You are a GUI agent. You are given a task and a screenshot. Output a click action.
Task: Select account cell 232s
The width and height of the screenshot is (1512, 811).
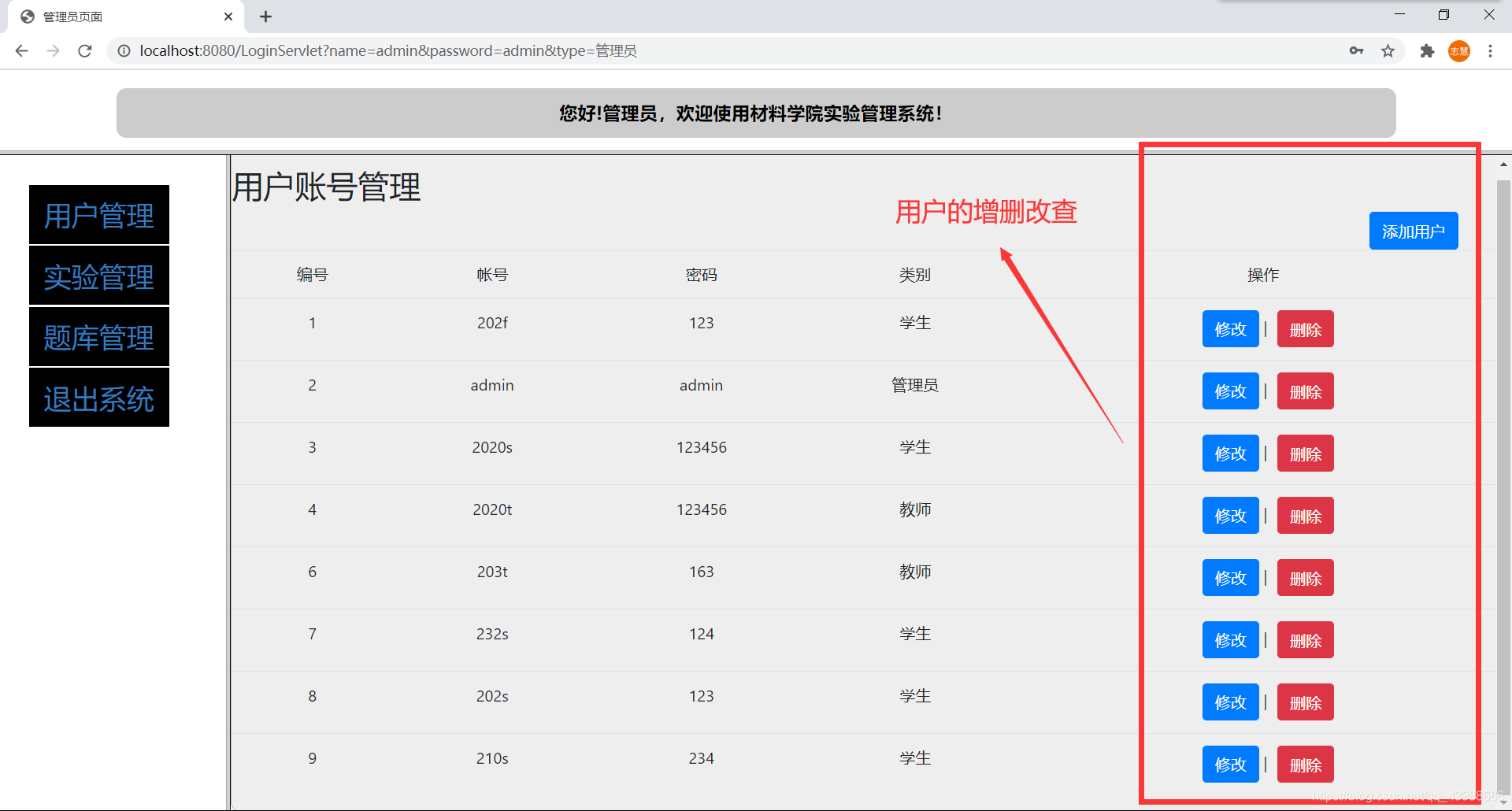point(492,634)
